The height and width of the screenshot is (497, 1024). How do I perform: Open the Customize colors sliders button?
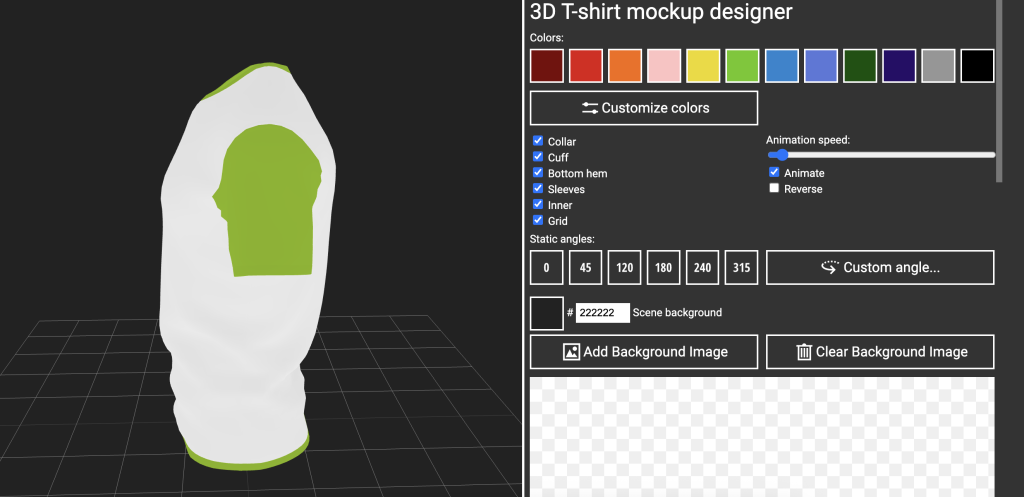643,108
